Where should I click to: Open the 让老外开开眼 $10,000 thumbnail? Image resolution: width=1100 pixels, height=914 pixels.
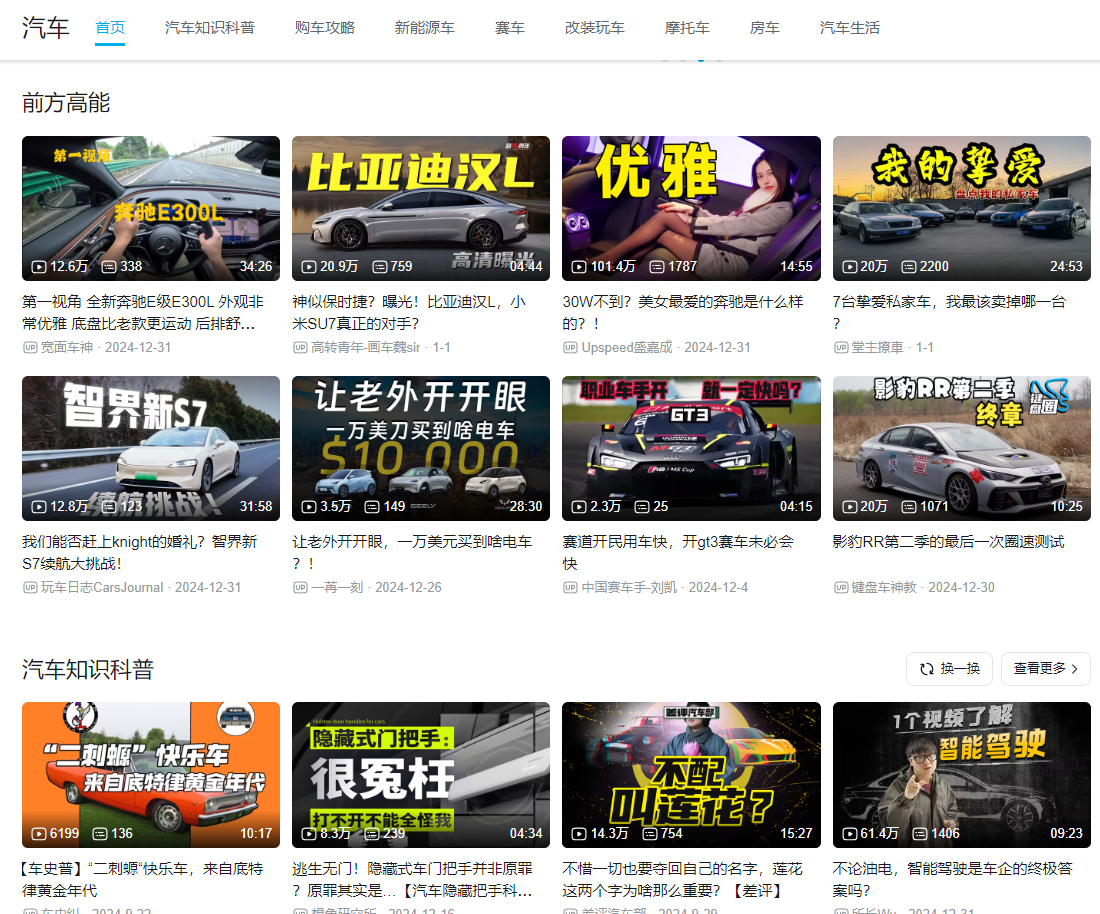point(421,448)
